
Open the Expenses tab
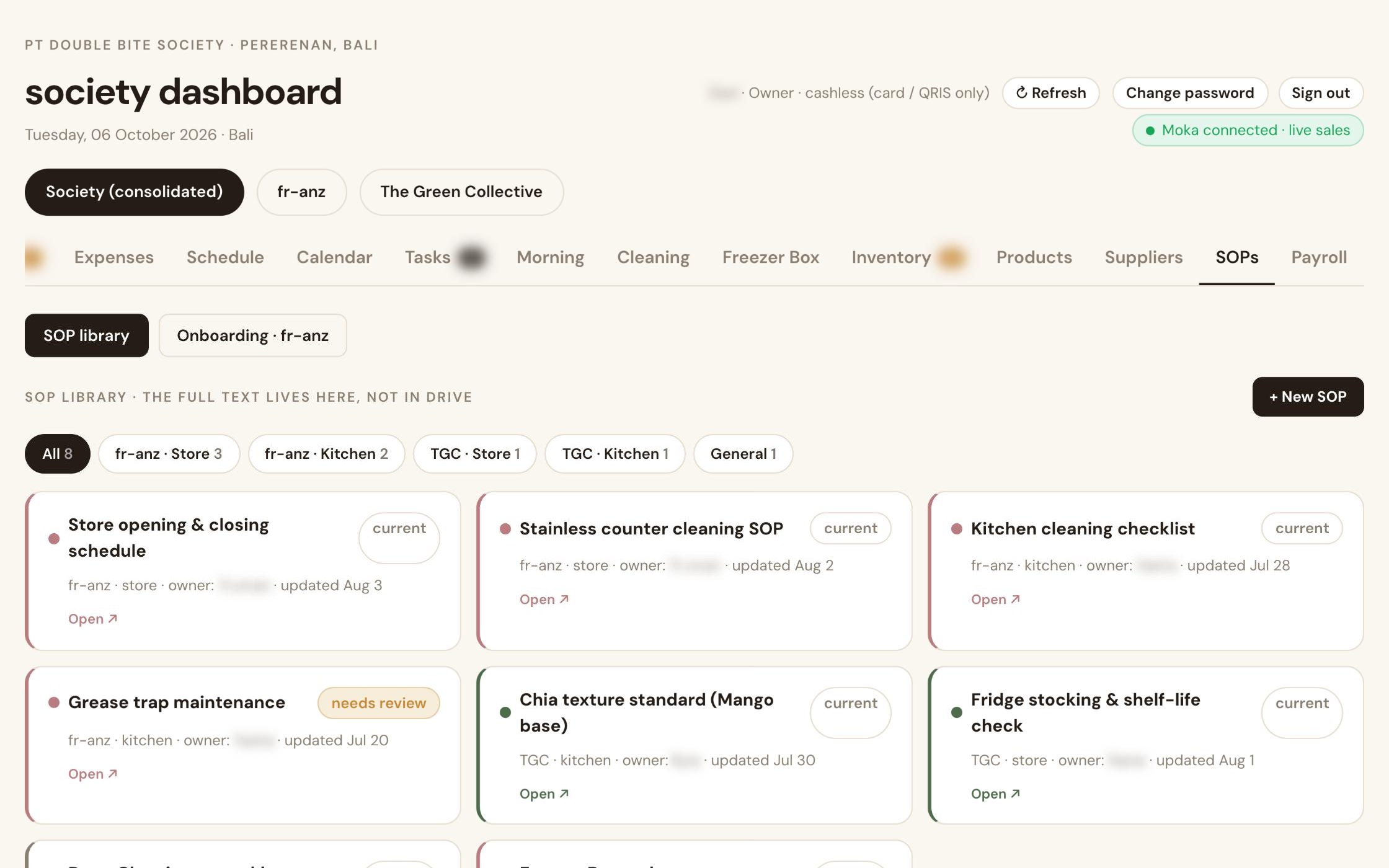point(113,257)
